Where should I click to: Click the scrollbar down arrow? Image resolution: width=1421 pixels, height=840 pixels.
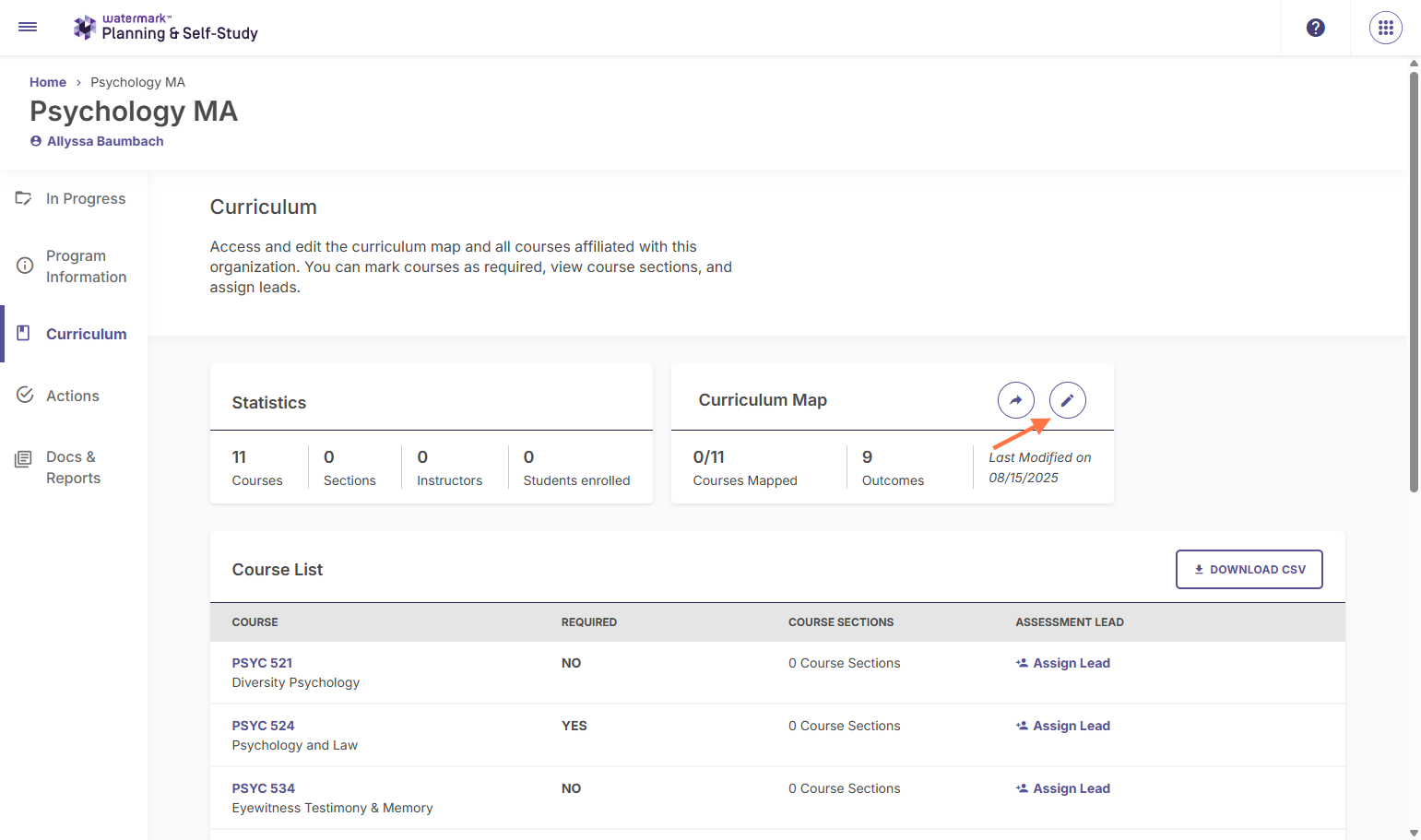[1414, 833]
